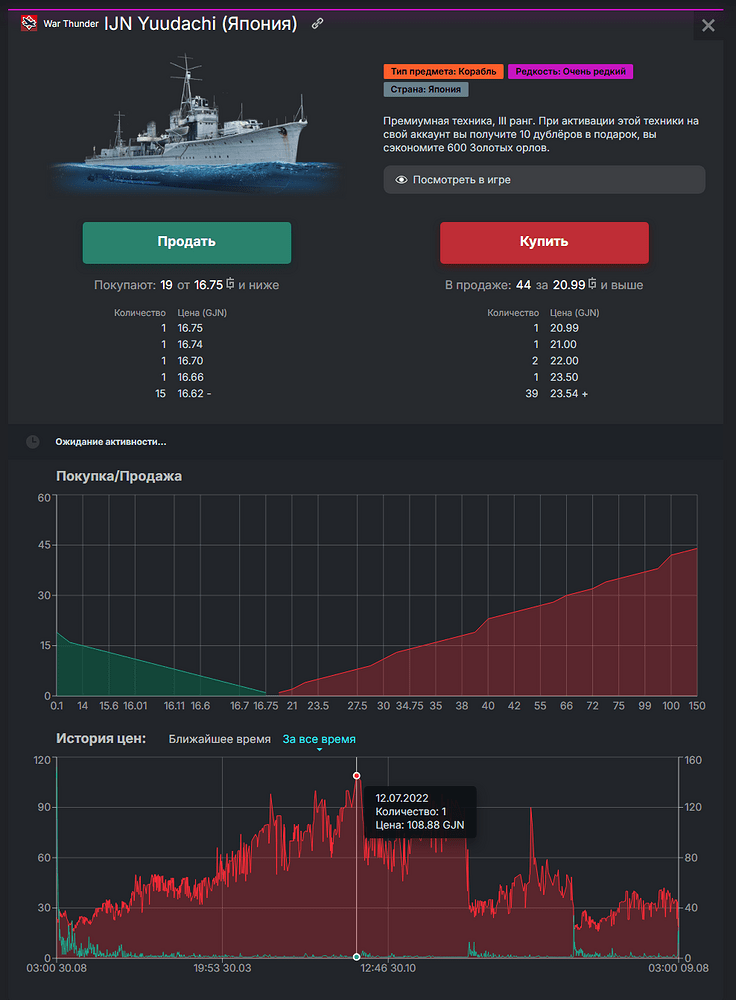
Task: Click the GJN coin icon beside 20.99
Action: click(591, 285)
